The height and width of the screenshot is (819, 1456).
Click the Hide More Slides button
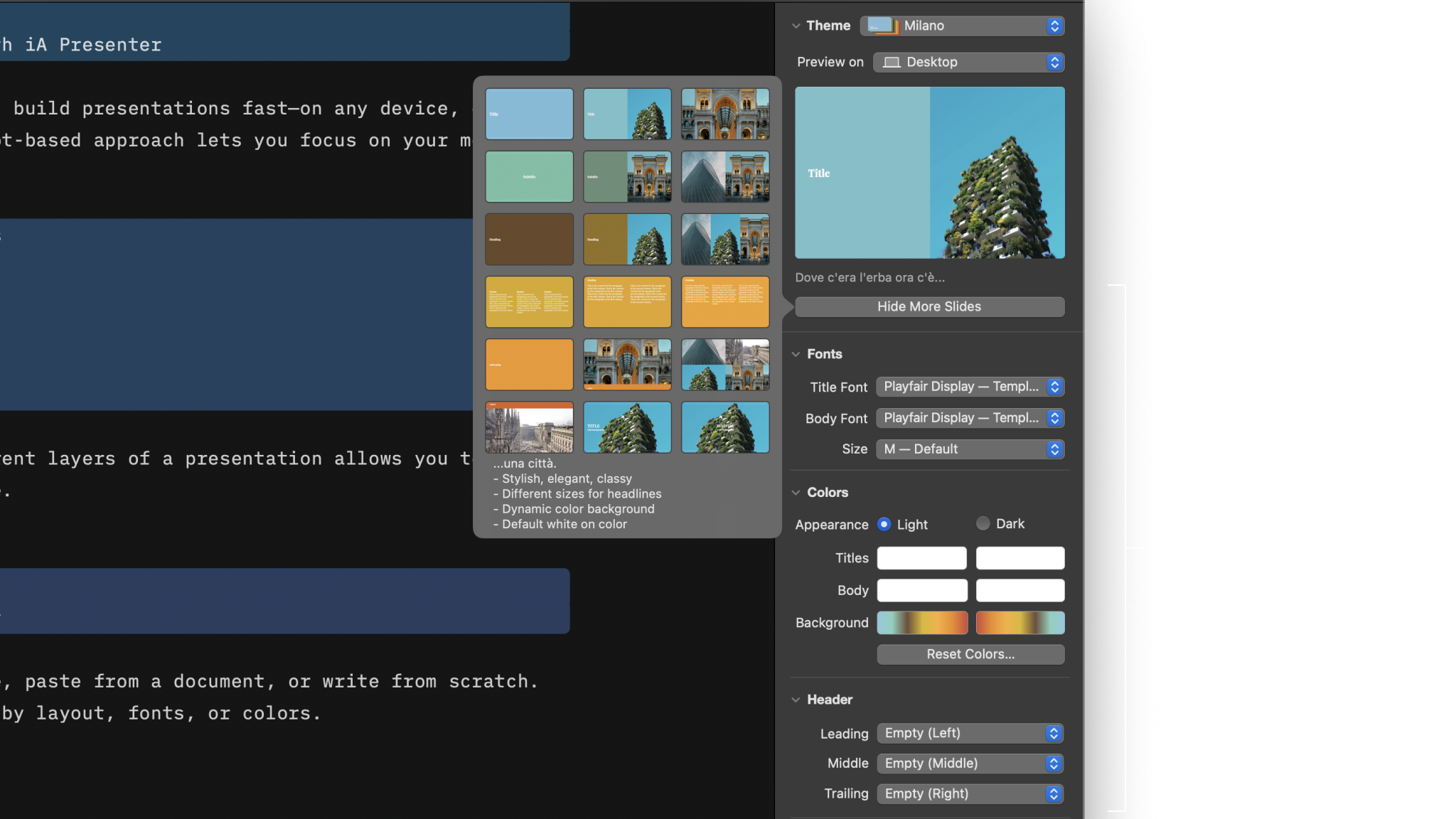click(x=929, y=306)
